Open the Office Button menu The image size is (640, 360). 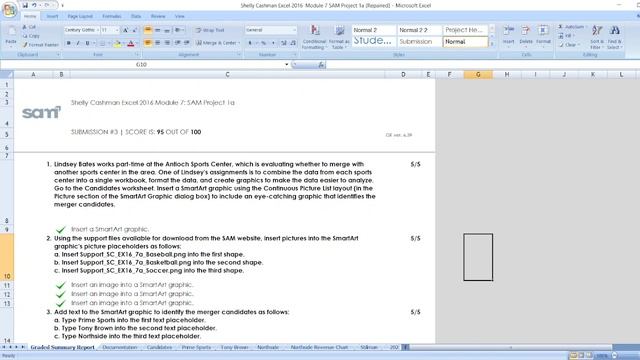(9, 10)
